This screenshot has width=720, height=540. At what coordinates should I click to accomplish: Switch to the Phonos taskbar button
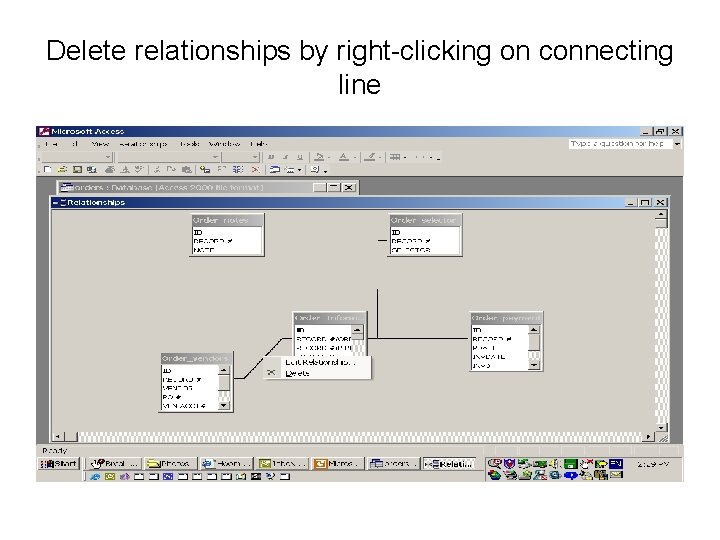171,464
